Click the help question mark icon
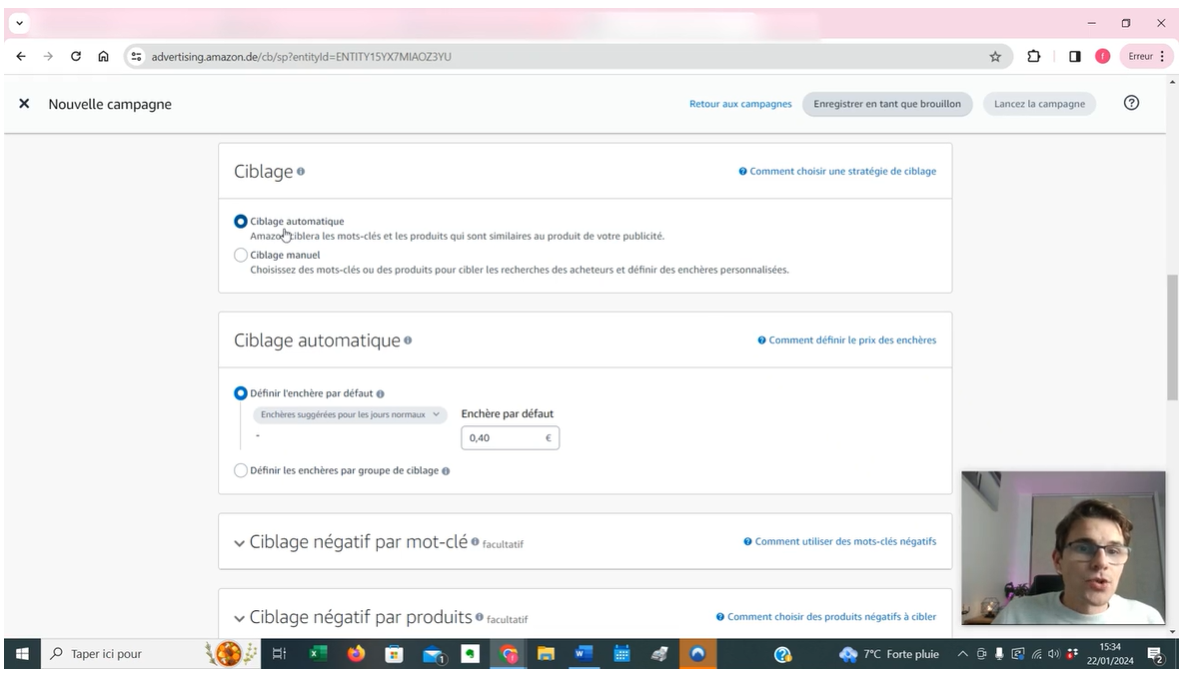Viewport: 1189px width, 675px height. [1132, 103]
